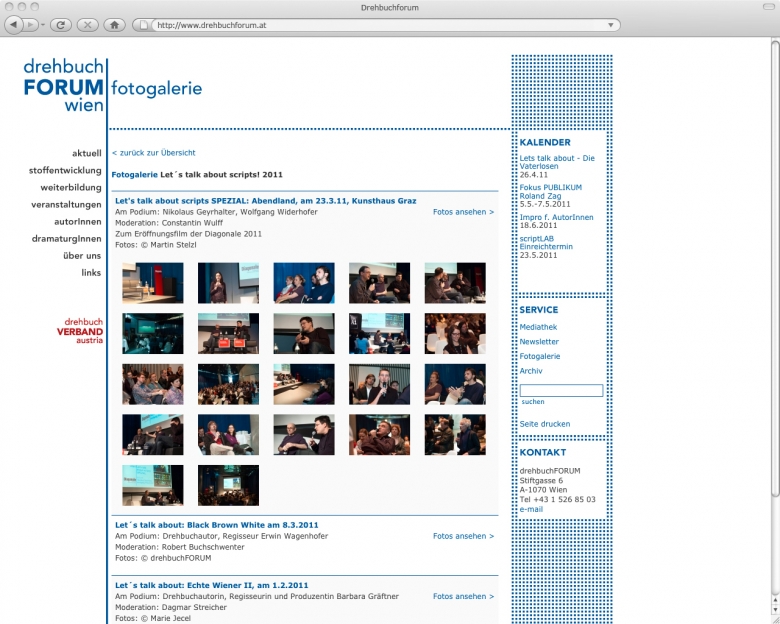Screen dimensions: 780x624
Task: Go back via zurück zur Übersicht link
Action: tap(154, 153)
